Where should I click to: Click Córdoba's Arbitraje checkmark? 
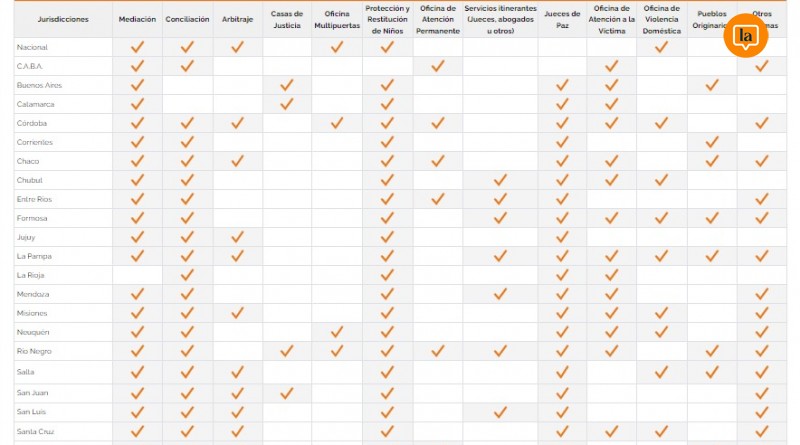coord(237,123)
